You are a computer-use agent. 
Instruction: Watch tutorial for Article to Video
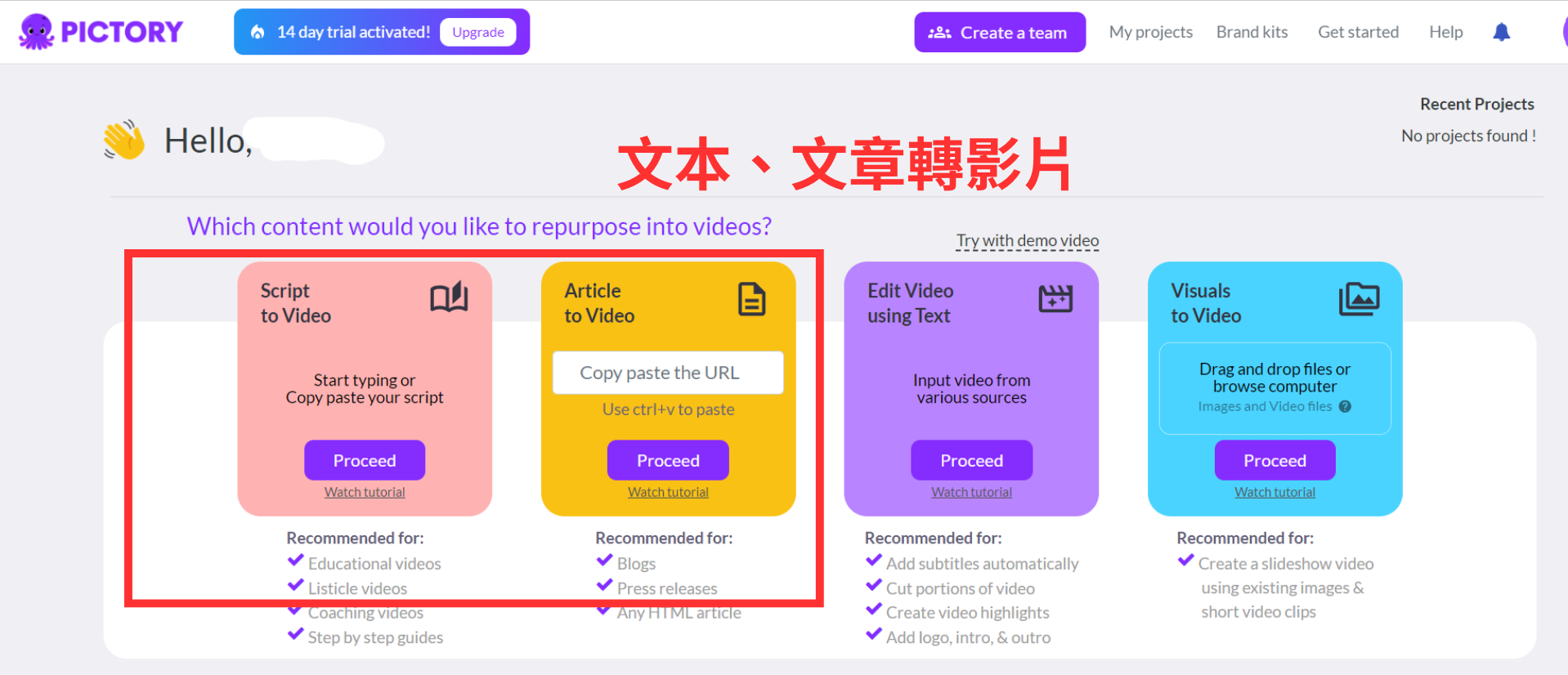point(668,492)
